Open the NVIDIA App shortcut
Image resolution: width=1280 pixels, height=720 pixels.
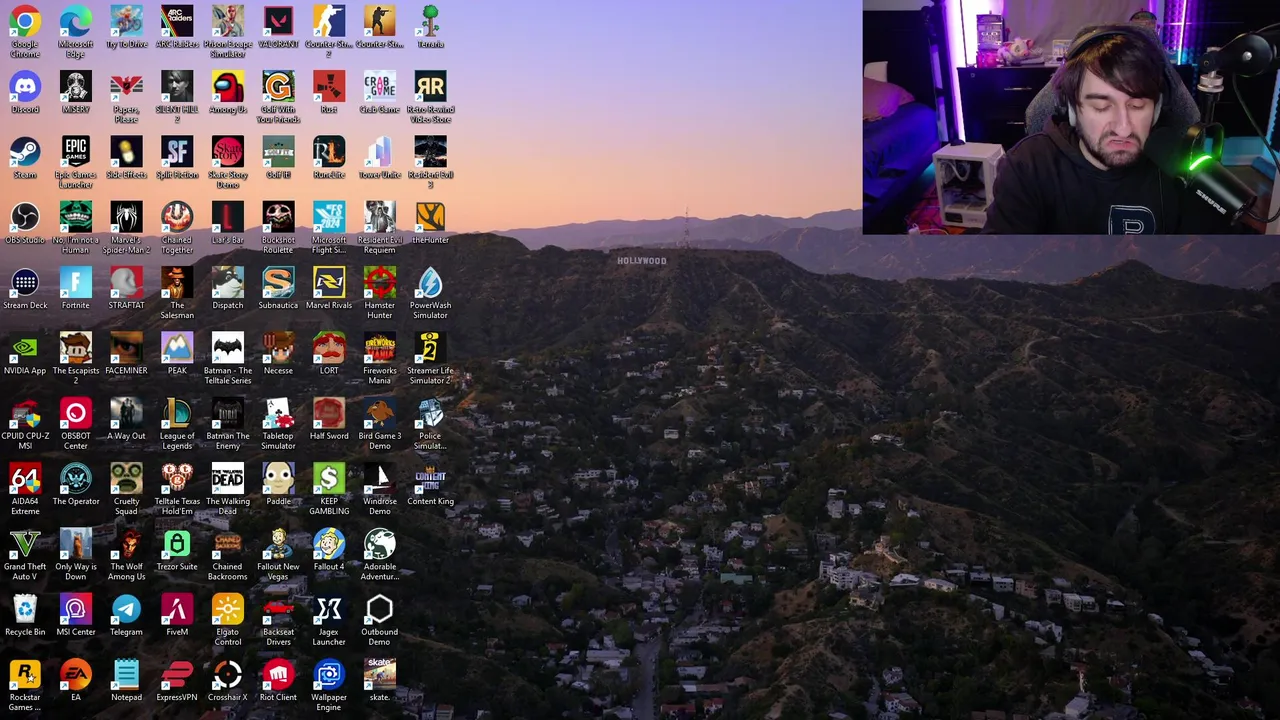(25, 348)
